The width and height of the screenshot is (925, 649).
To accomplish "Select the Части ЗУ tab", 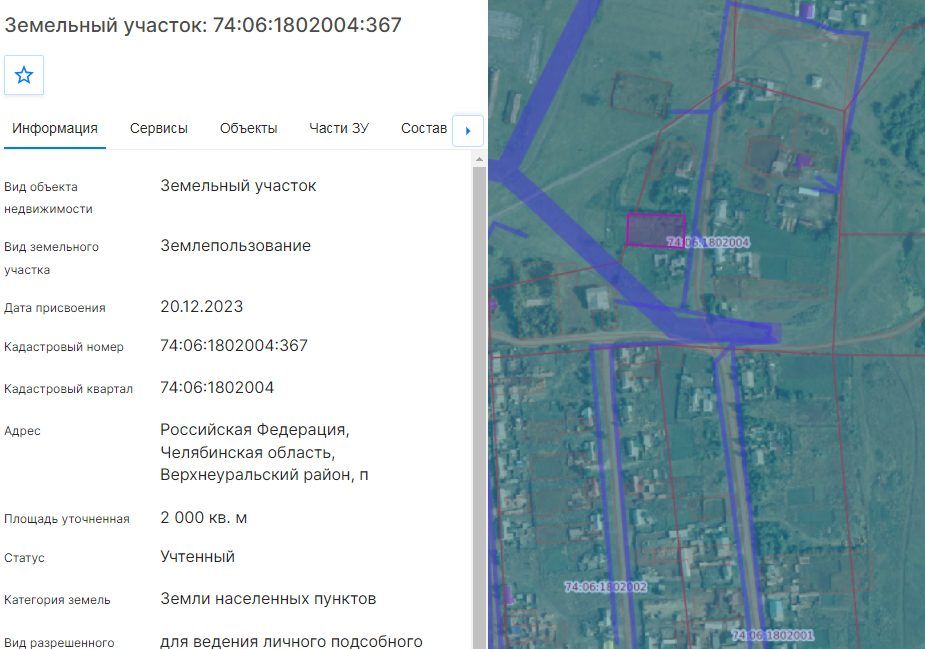I will coord(339,128).
